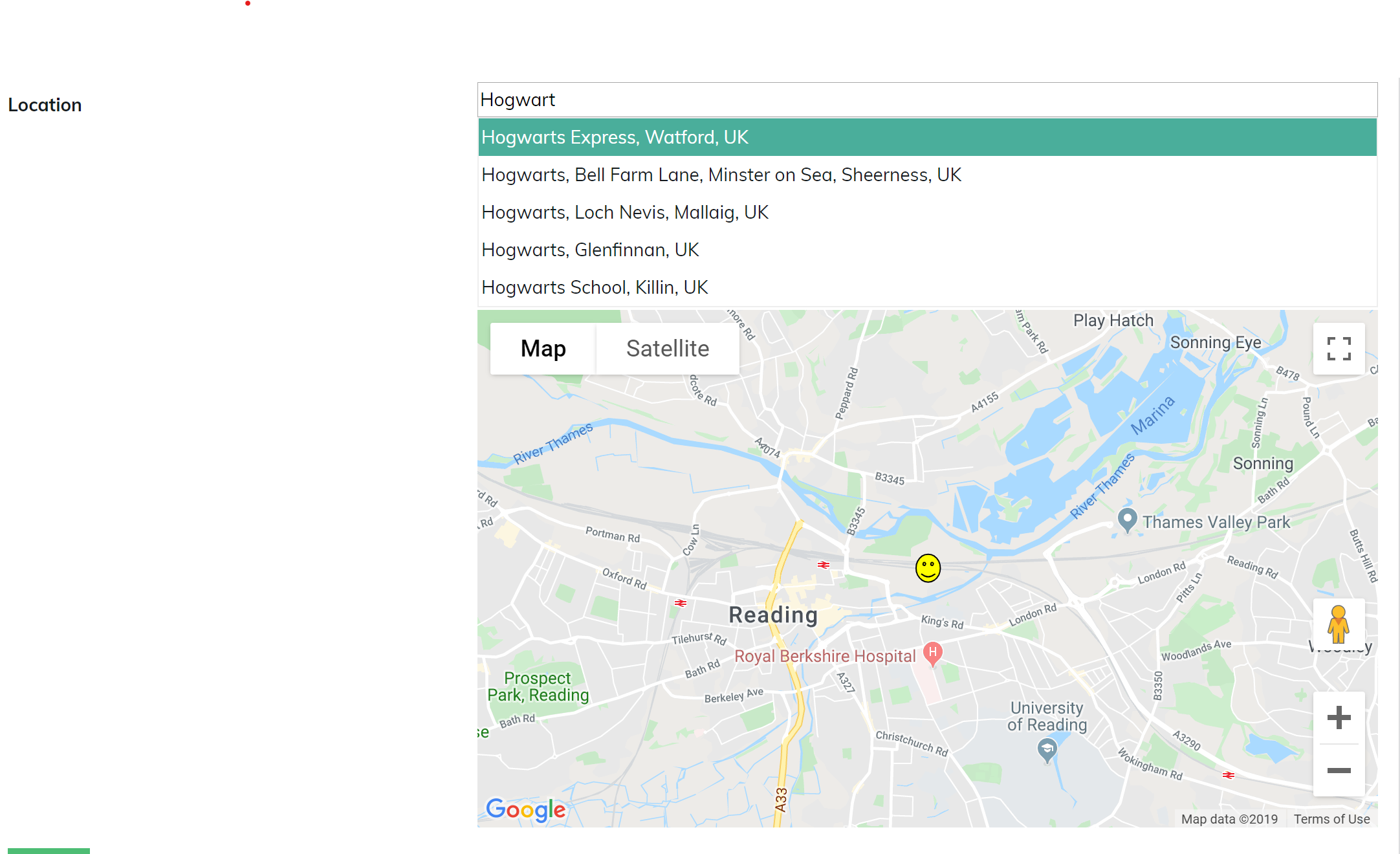Toggle fullscreen map view

click(1339, 349)
